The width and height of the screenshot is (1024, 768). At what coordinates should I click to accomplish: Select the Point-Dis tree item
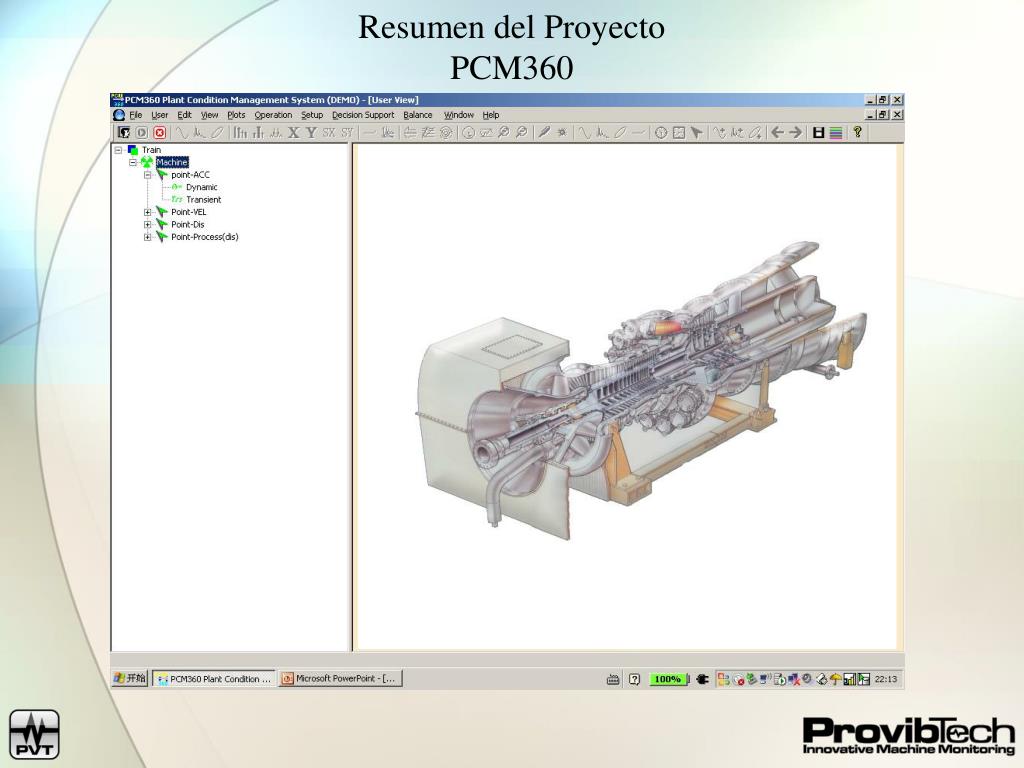coord(187,225)
